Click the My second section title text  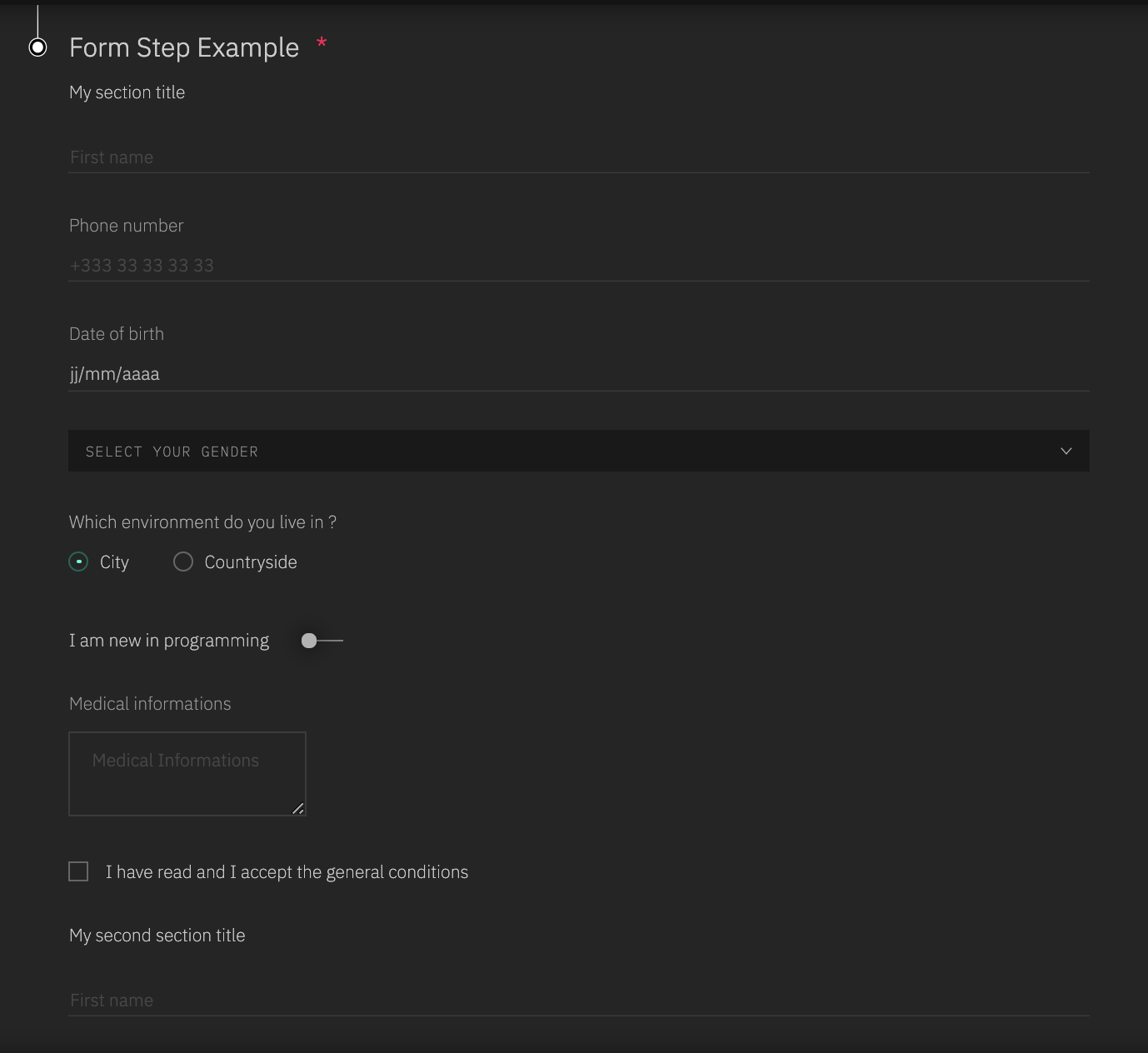(x=157, y=936)
